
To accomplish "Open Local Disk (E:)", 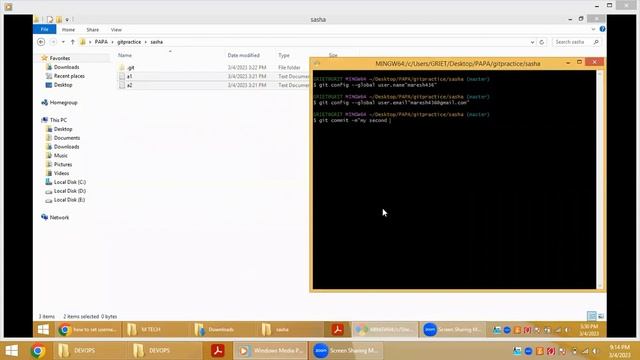I will 69,200.
